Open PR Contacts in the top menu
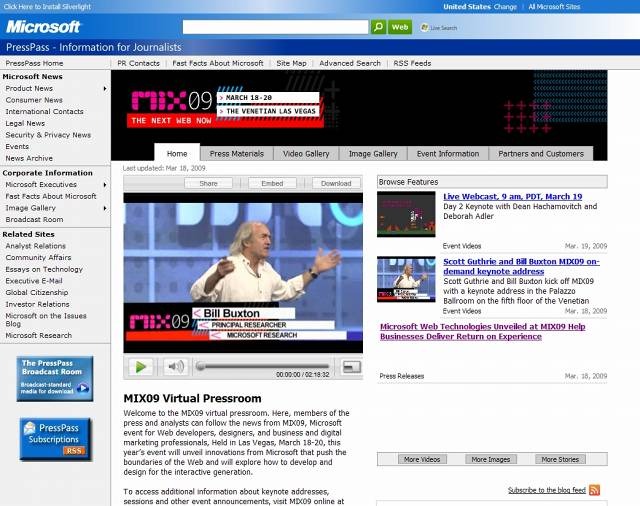Image resolution: width=640 pixels, height=506 pixels. (x=138, y=63)
